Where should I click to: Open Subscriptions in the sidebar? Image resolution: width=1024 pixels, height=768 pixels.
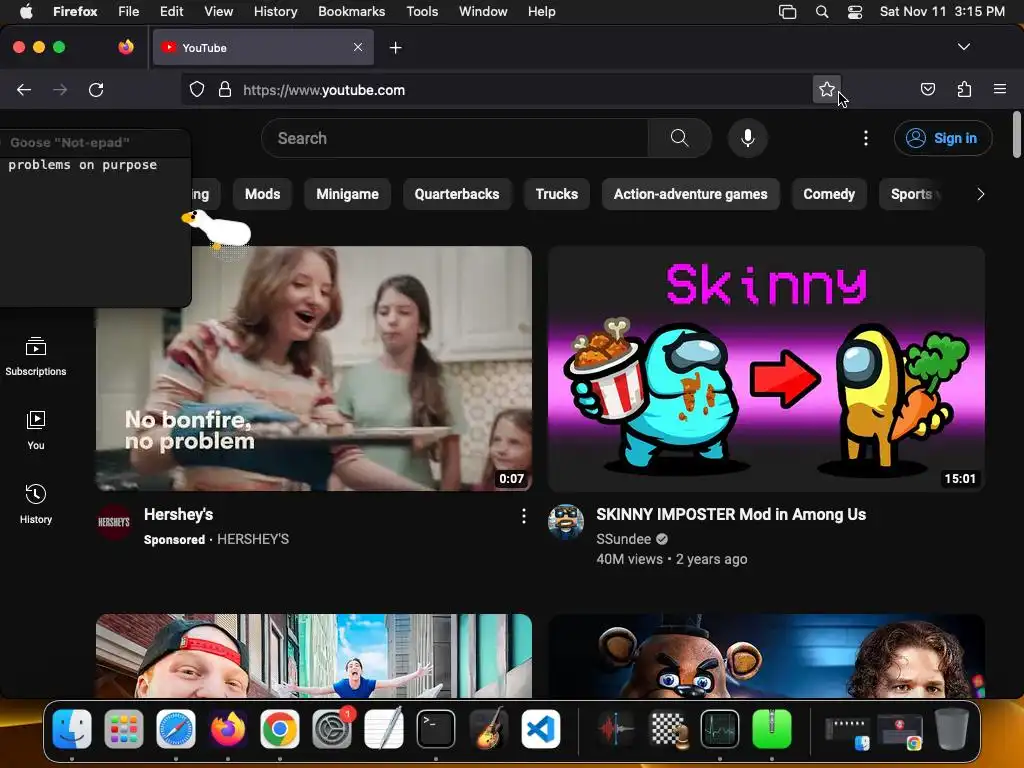click(x=36, y=357)
